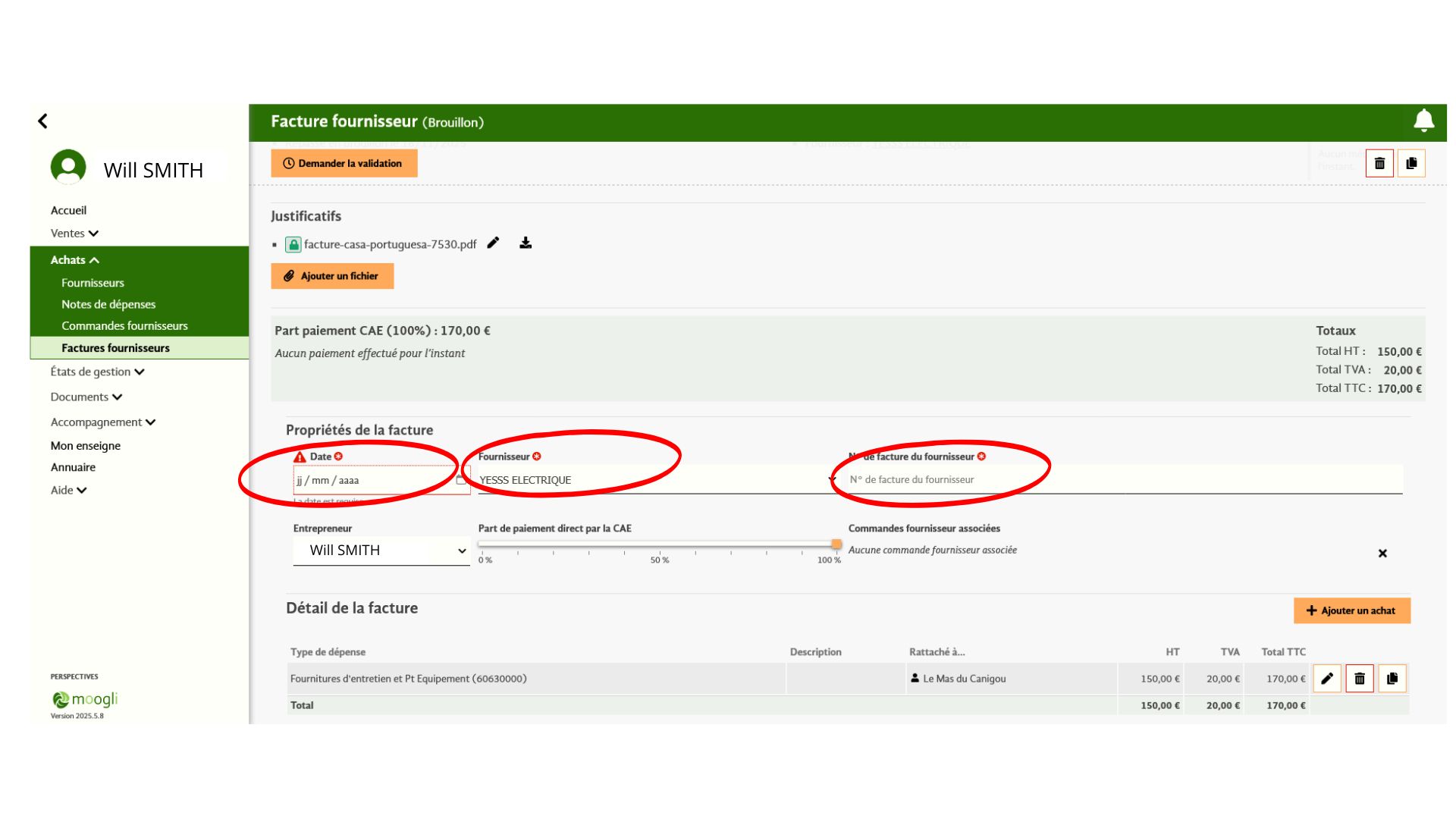
Task: Duplicate the Fournitures d'entretien purchase line
Action: 1392,679
